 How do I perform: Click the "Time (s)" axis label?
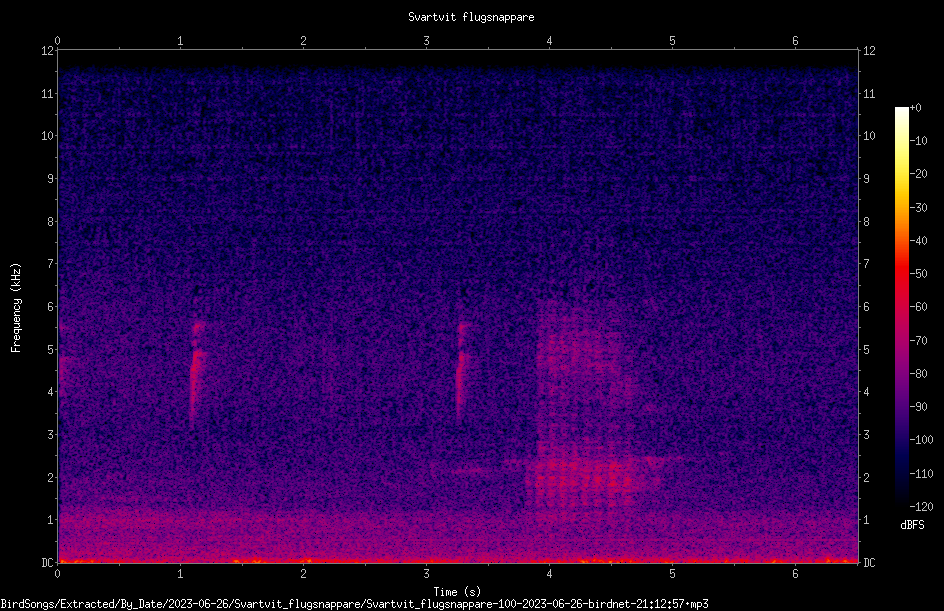pos(457,591)
